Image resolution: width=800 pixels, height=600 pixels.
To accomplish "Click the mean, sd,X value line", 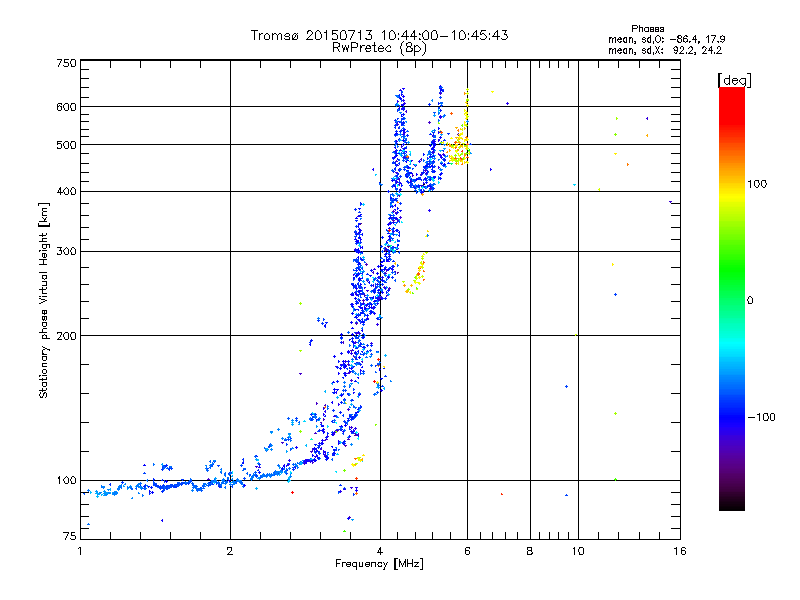I will coord(665,50).
